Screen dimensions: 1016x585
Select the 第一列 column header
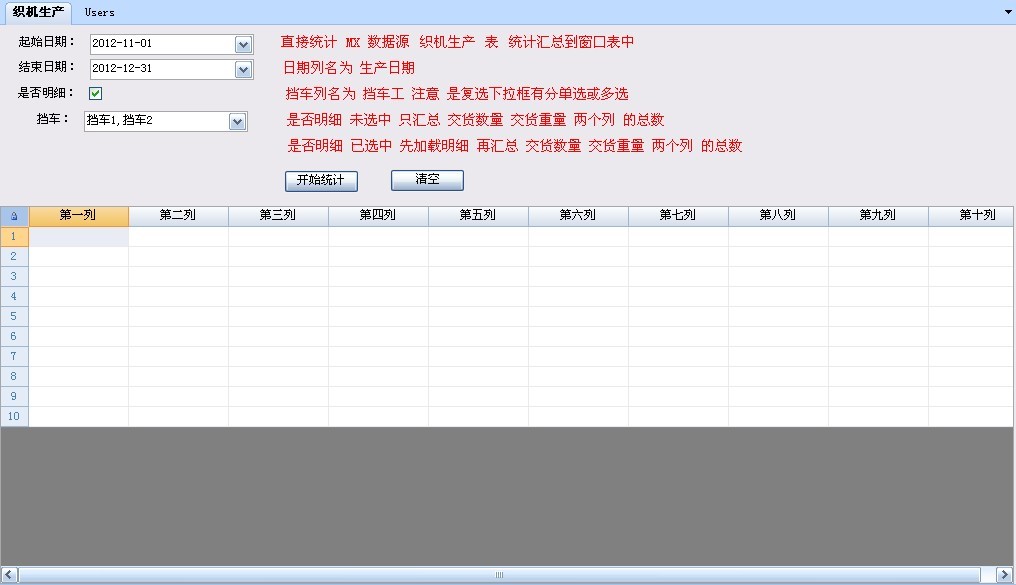pos(78,216)
